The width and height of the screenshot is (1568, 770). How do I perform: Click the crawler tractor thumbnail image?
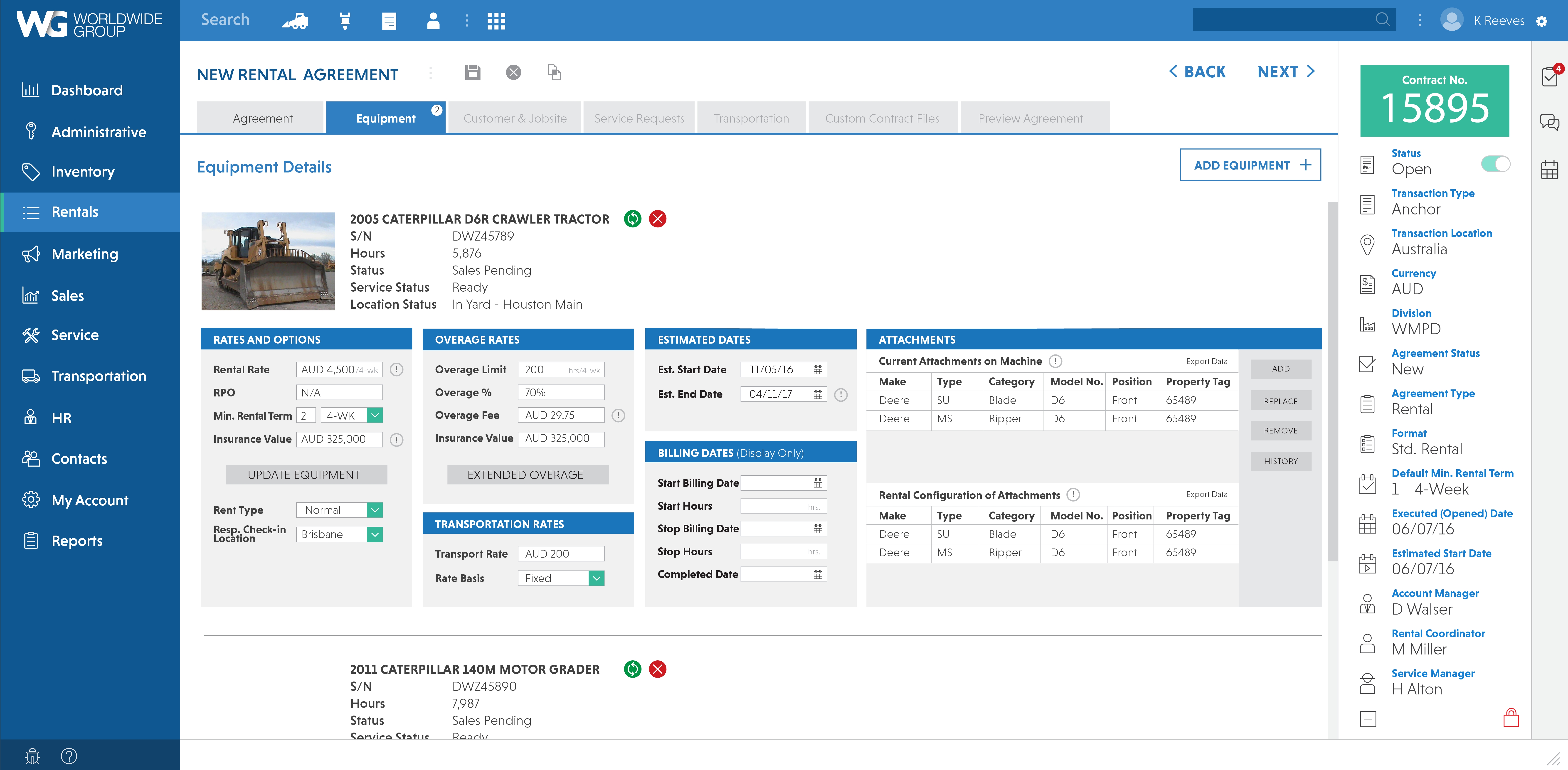[x=268, y=261]
